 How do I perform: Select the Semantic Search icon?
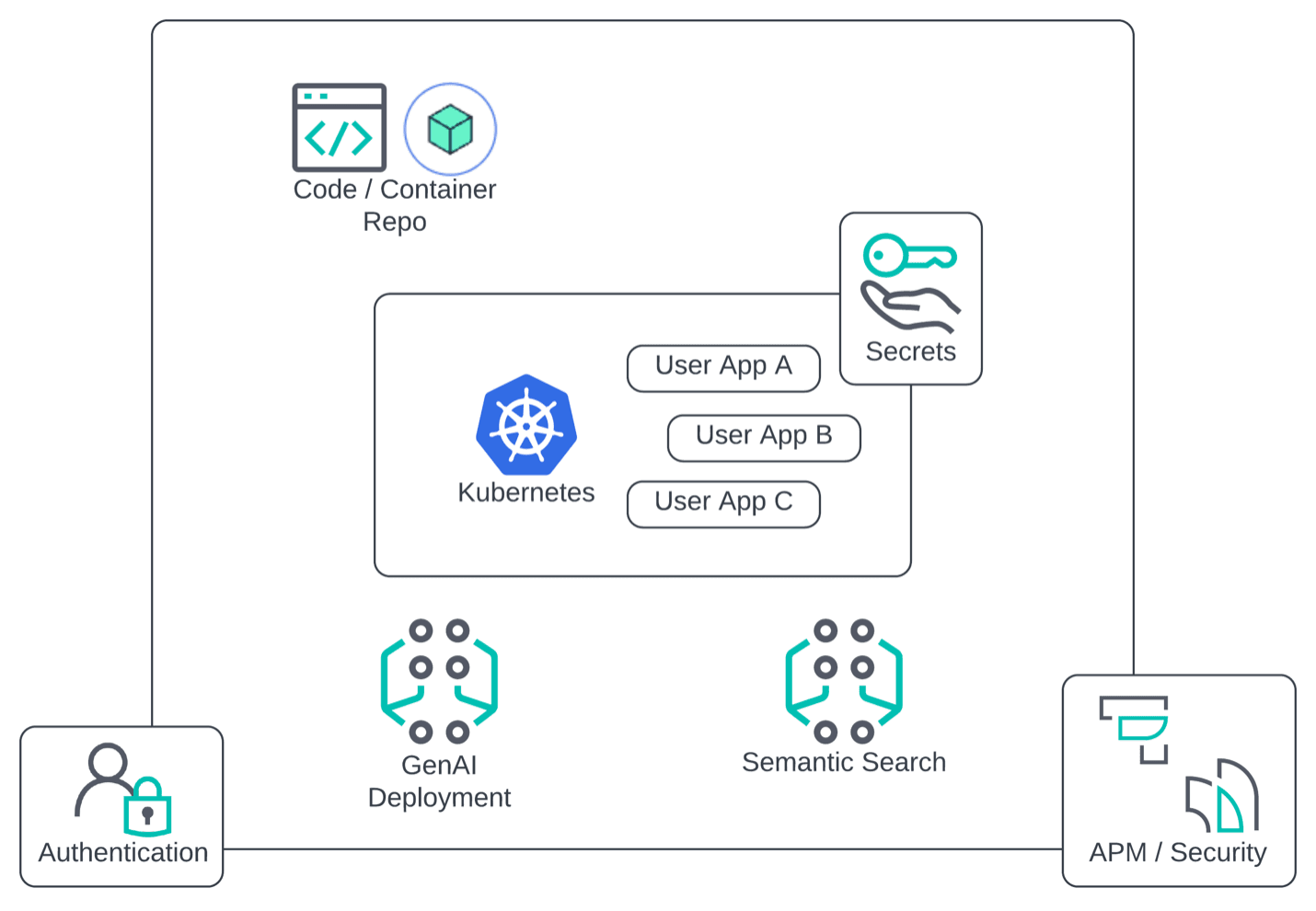pos(844,681)
